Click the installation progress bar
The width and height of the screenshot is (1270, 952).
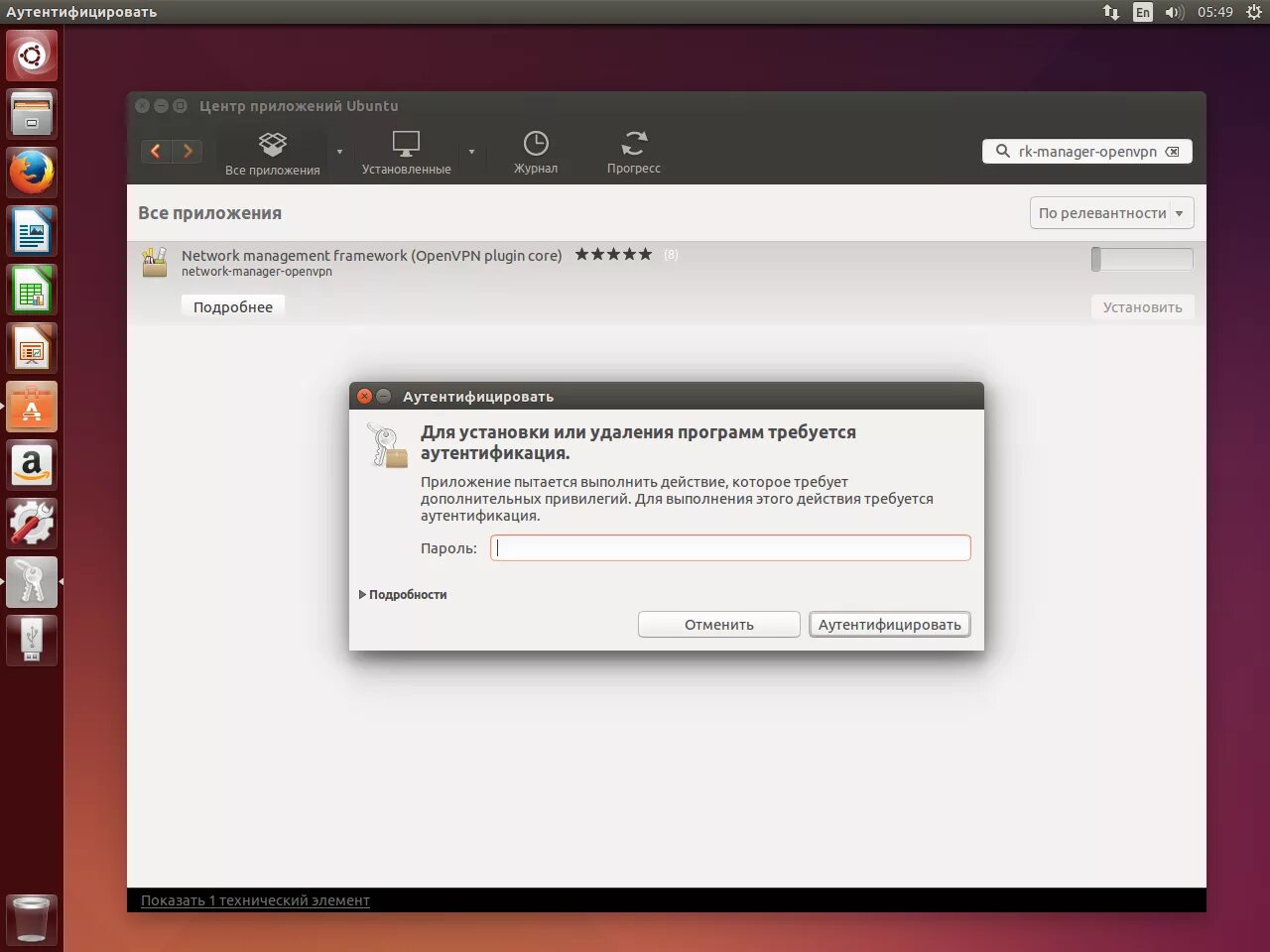click(1142, 260)
